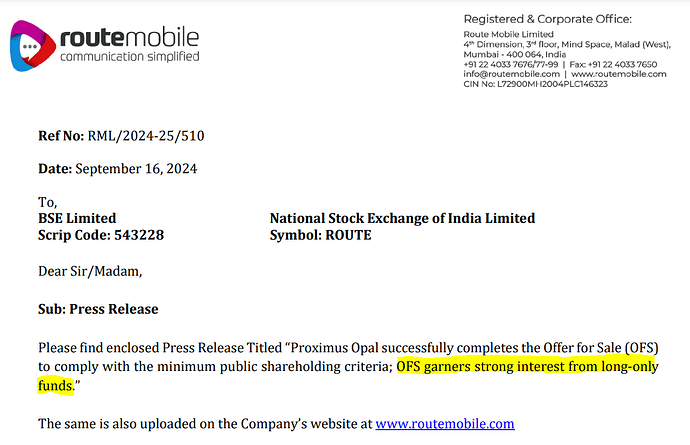Click the "Dear Sir/Madam," salutation
Viewport: 690px width, 445px height.
pyautogui.click(x=90, y=272)
